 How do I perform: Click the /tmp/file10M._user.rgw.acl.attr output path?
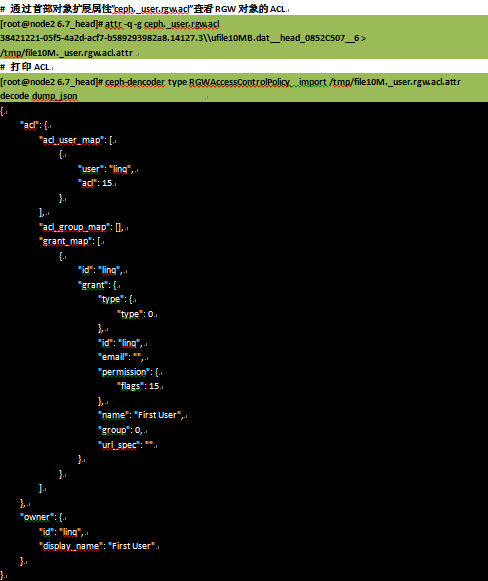point(67,53)
